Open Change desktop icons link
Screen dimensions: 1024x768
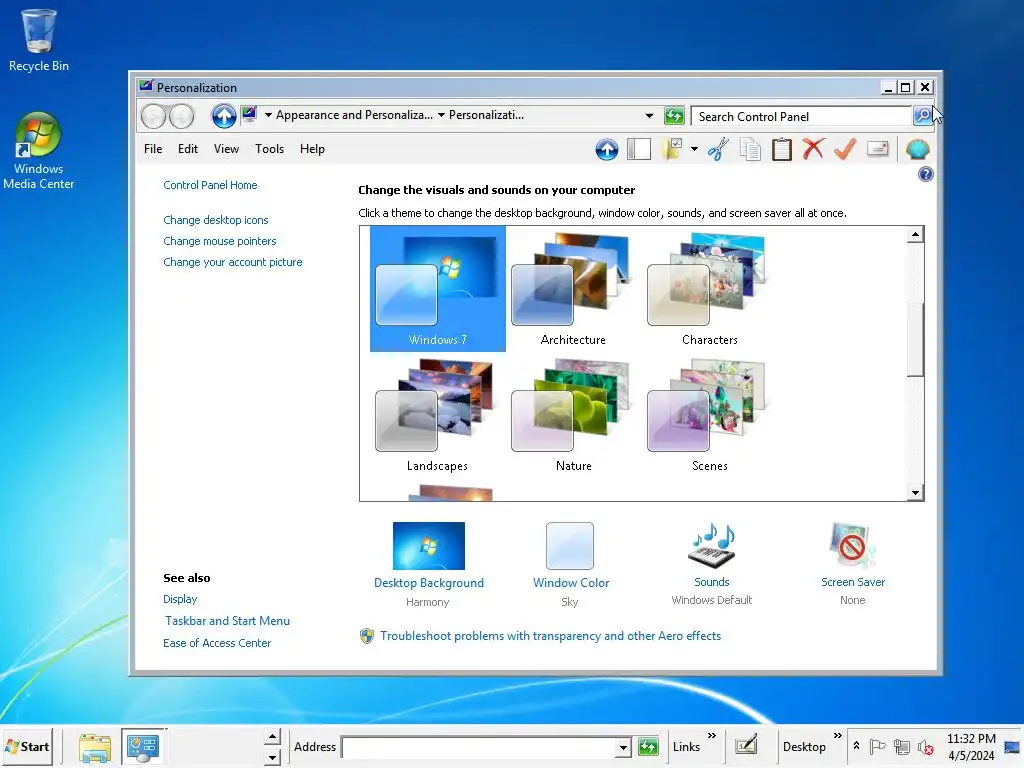216,220
